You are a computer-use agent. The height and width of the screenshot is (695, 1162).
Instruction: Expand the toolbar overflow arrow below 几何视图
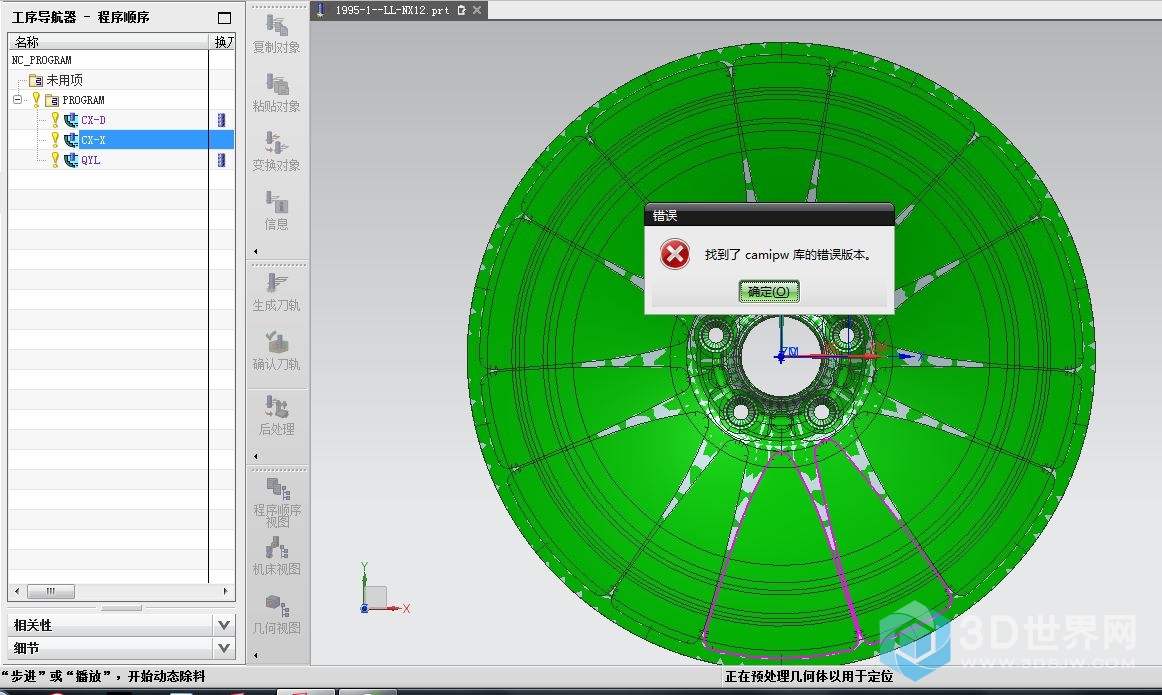(x=256, y=655)
